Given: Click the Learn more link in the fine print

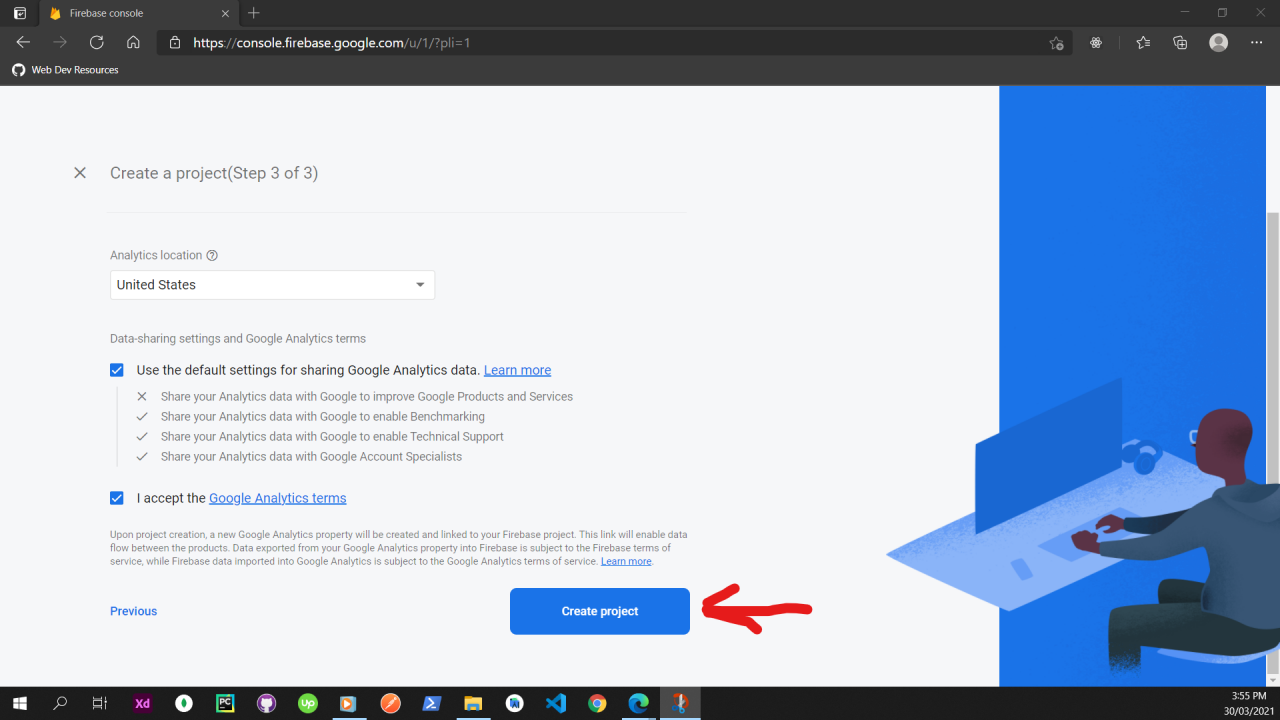Looking at the screenshot, I should tap(626, 562).
